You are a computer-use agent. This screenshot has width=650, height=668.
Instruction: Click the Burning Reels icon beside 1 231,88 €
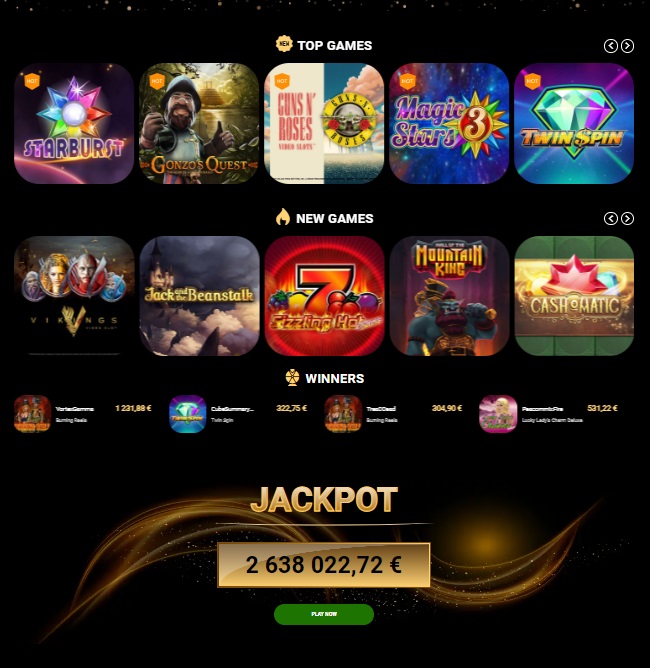[32, 414]
